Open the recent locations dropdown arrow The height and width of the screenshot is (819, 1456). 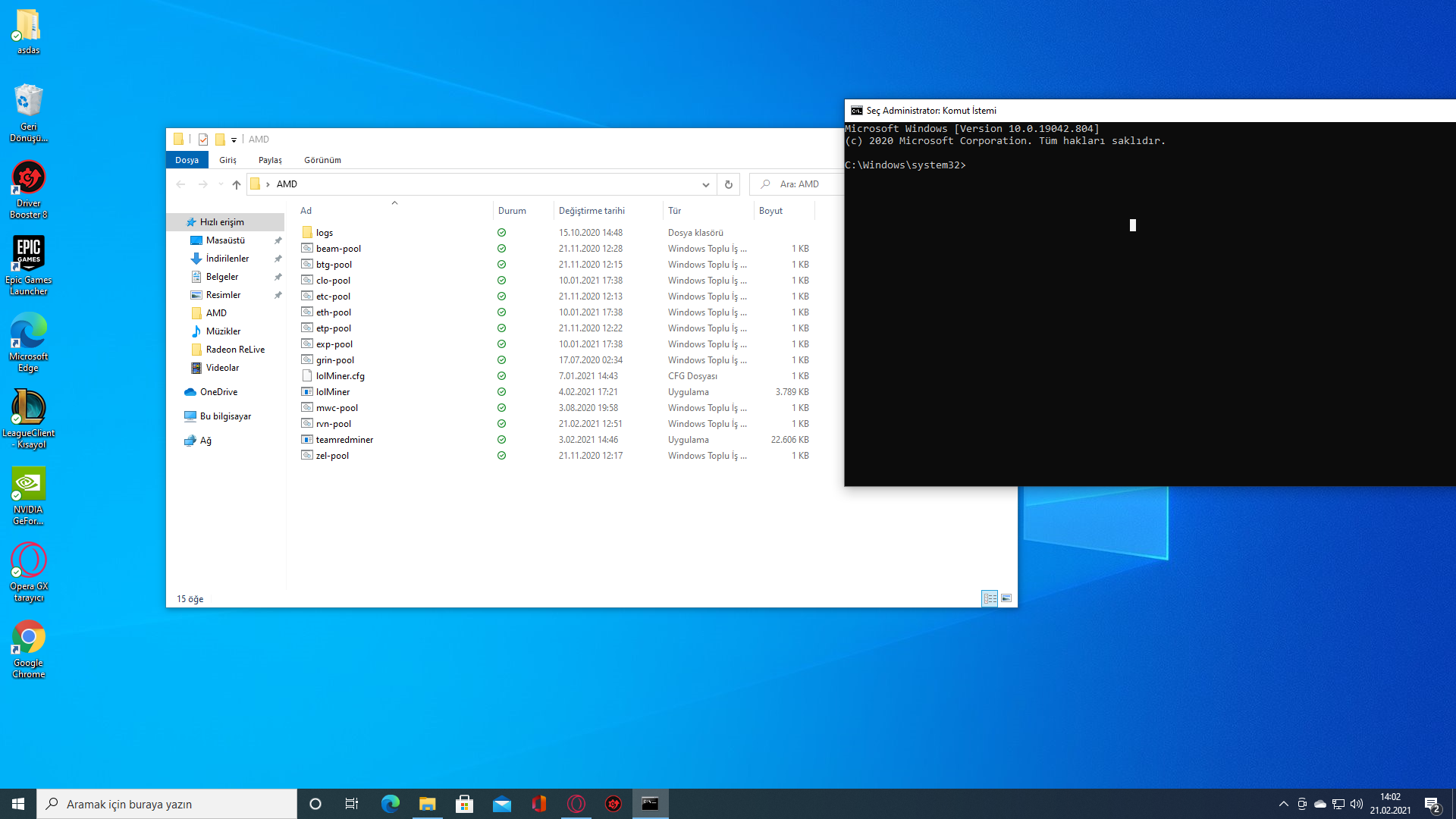point(221,184)
